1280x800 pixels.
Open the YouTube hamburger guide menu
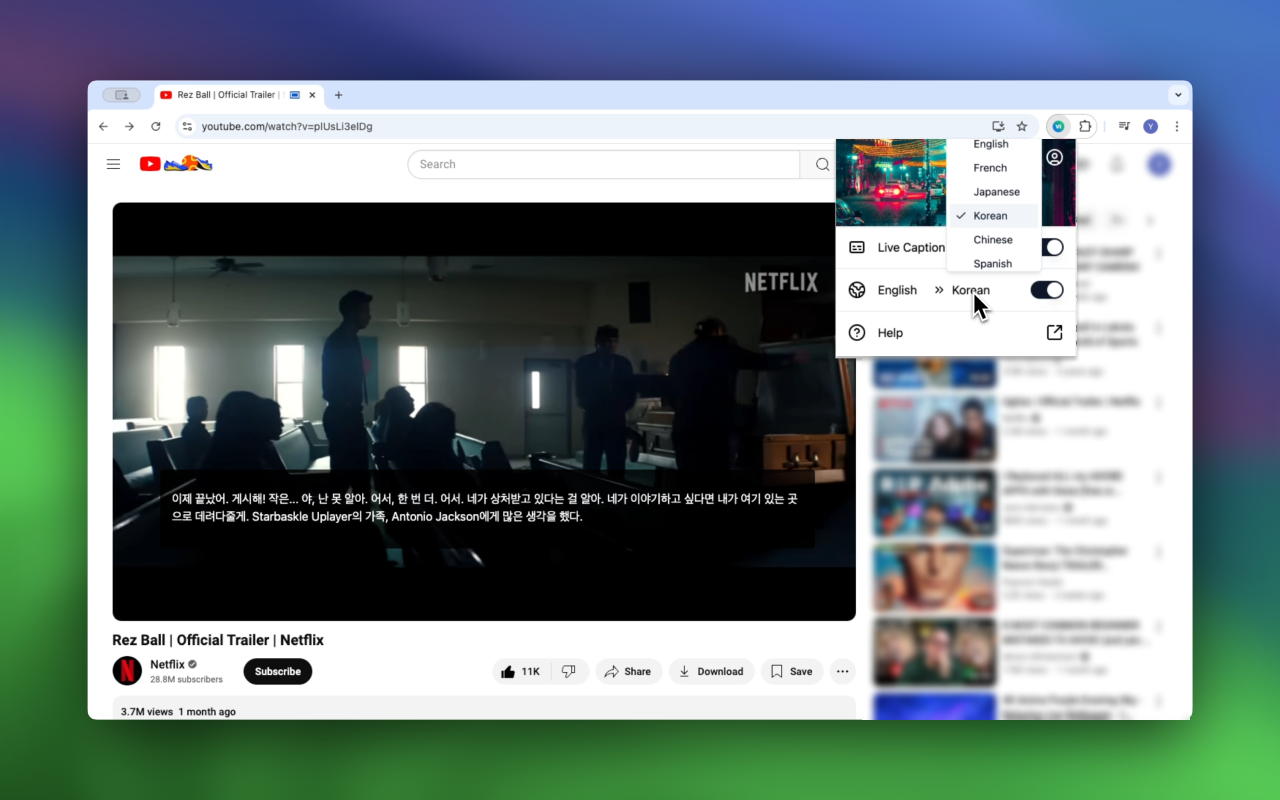[114, 164]
